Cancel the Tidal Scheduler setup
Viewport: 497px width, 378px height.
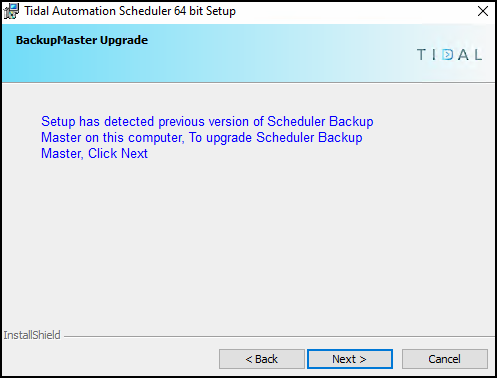tap(445, 359)
